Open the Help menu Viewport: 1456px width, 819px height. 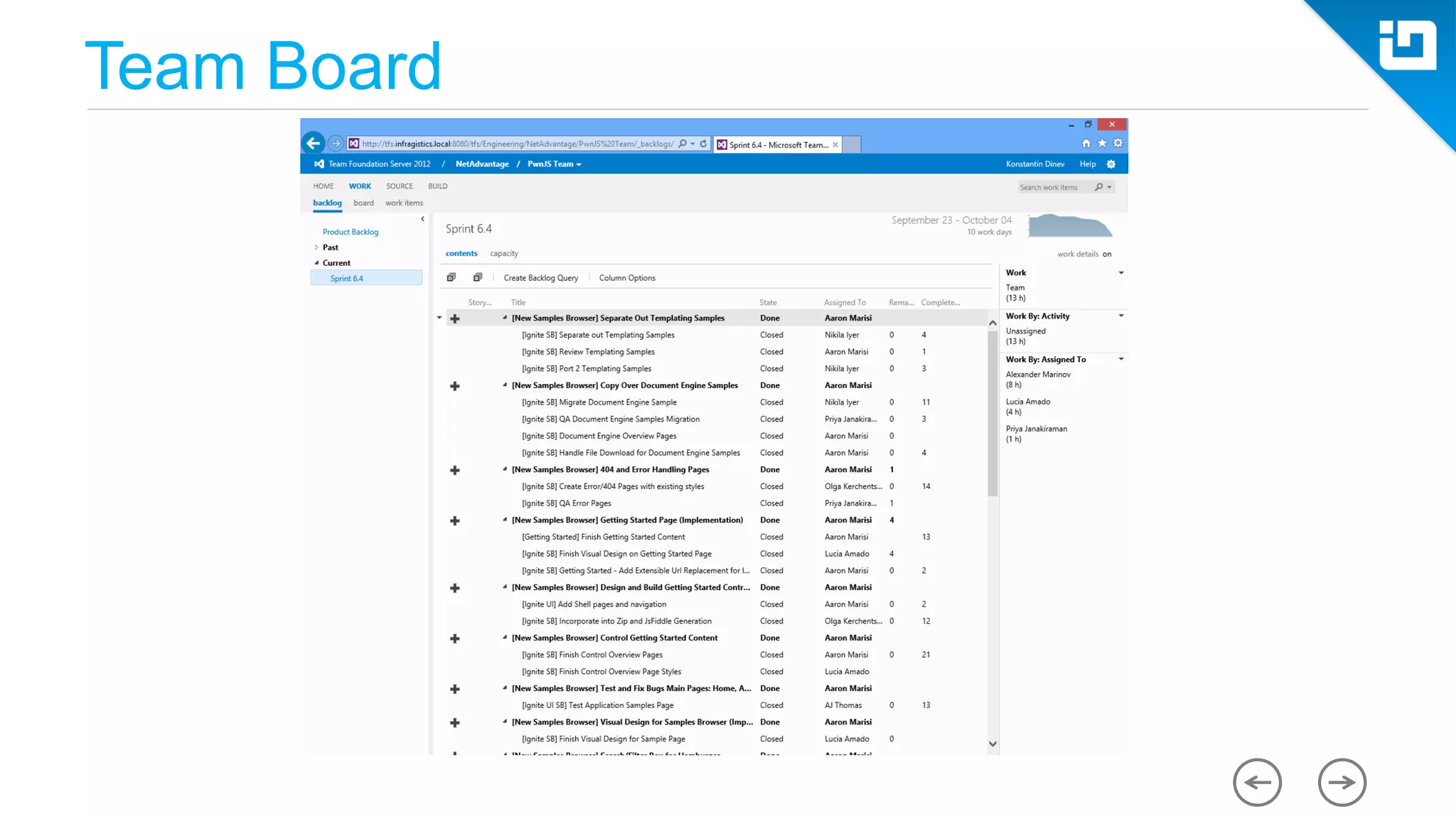1088,164
